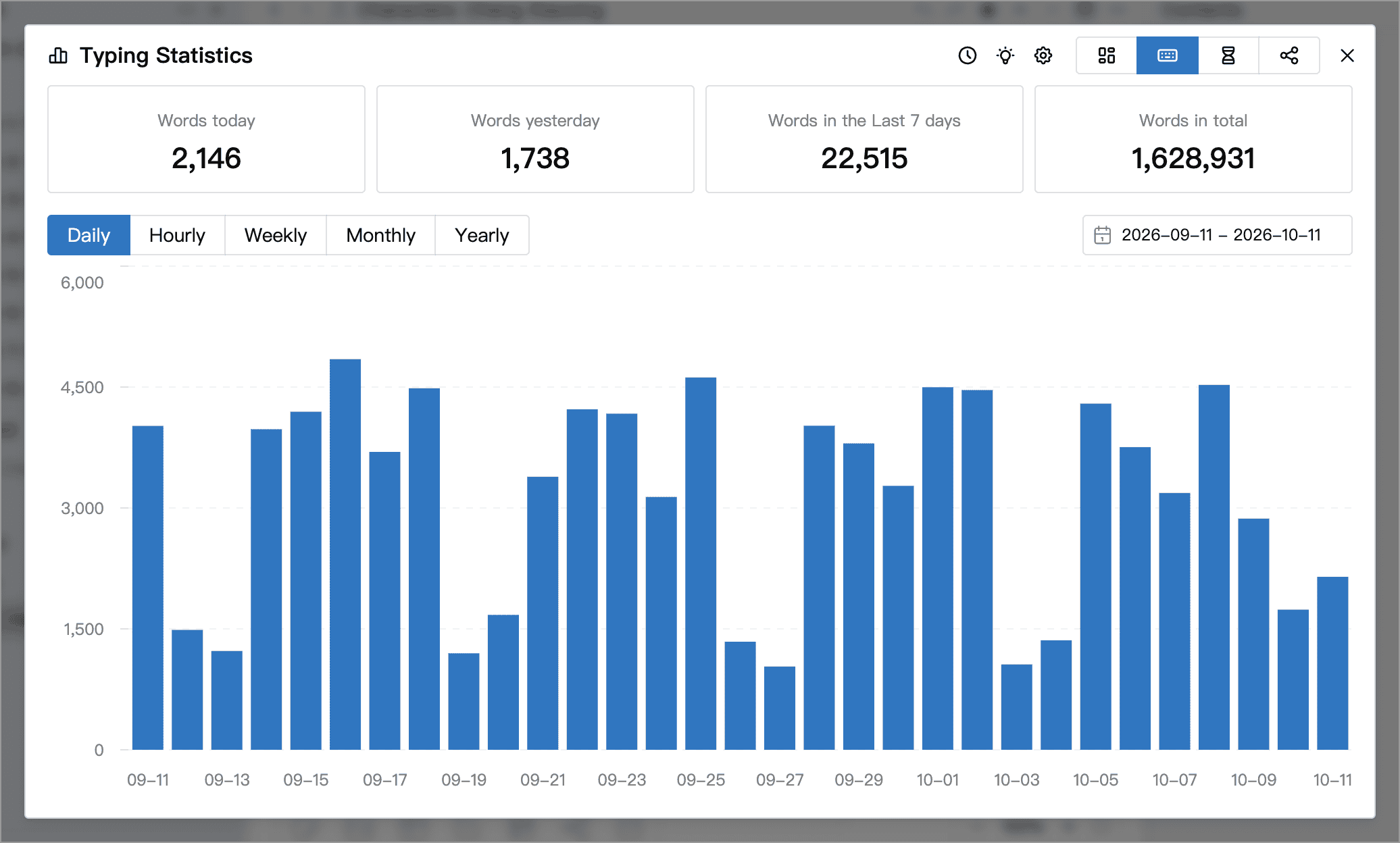
Task: Click the bar for 09-11
Action: point(148,588)
